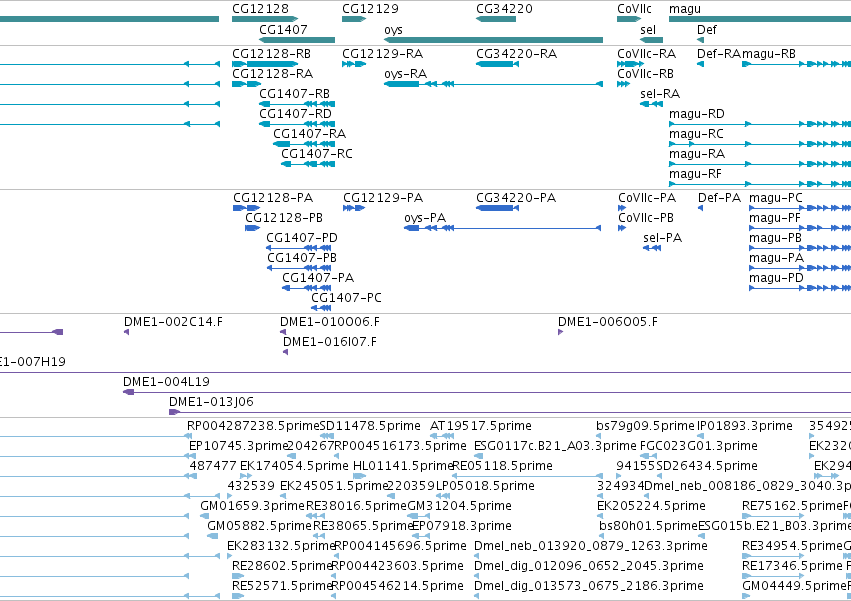Click CoVIIc-PA protein label
The width and height of the screenshot is (851, 601).
(x=647, y=198)
